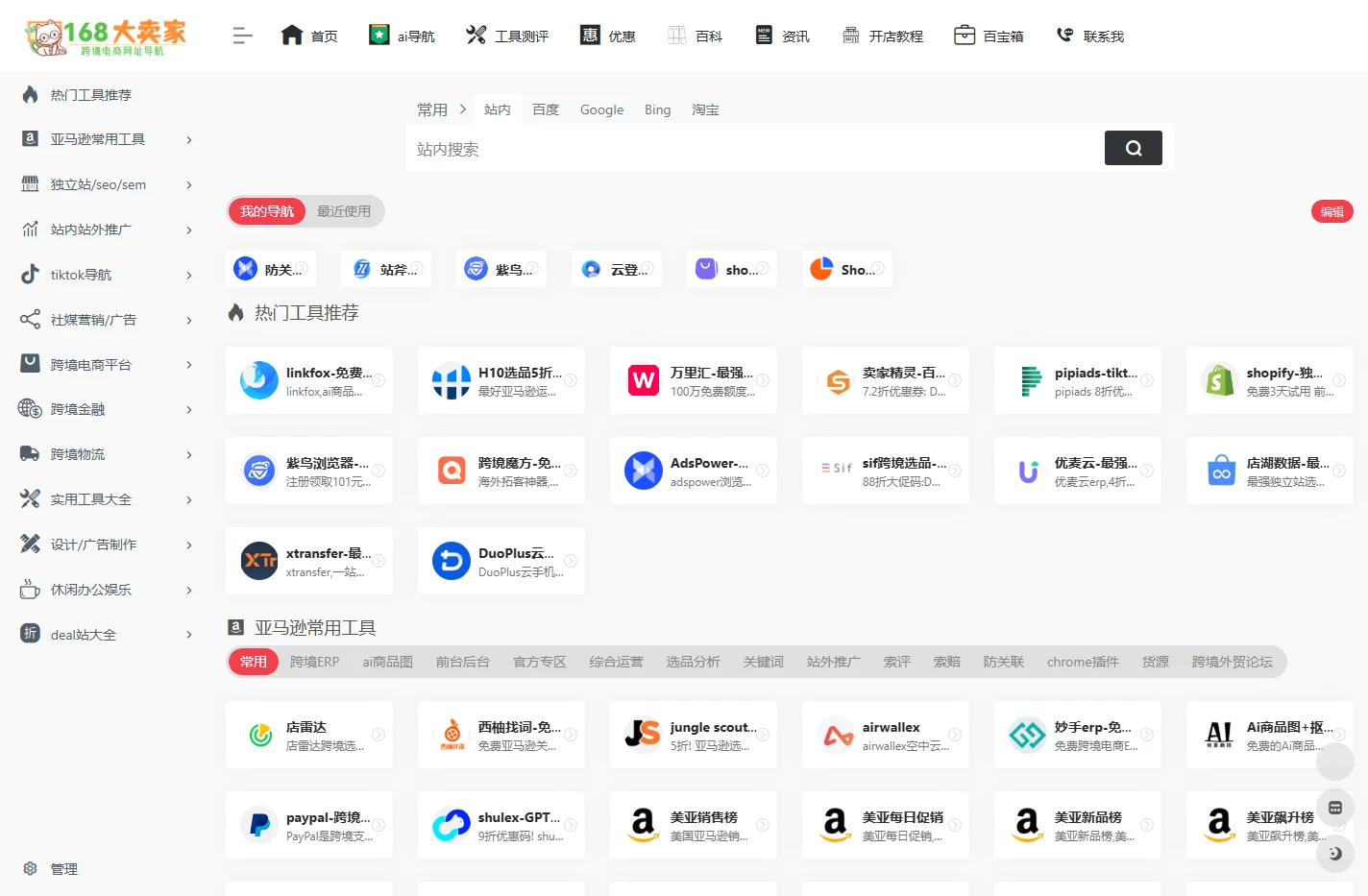
Task: Expand tiktok导航 sidebar chevron
Action: 189,276
